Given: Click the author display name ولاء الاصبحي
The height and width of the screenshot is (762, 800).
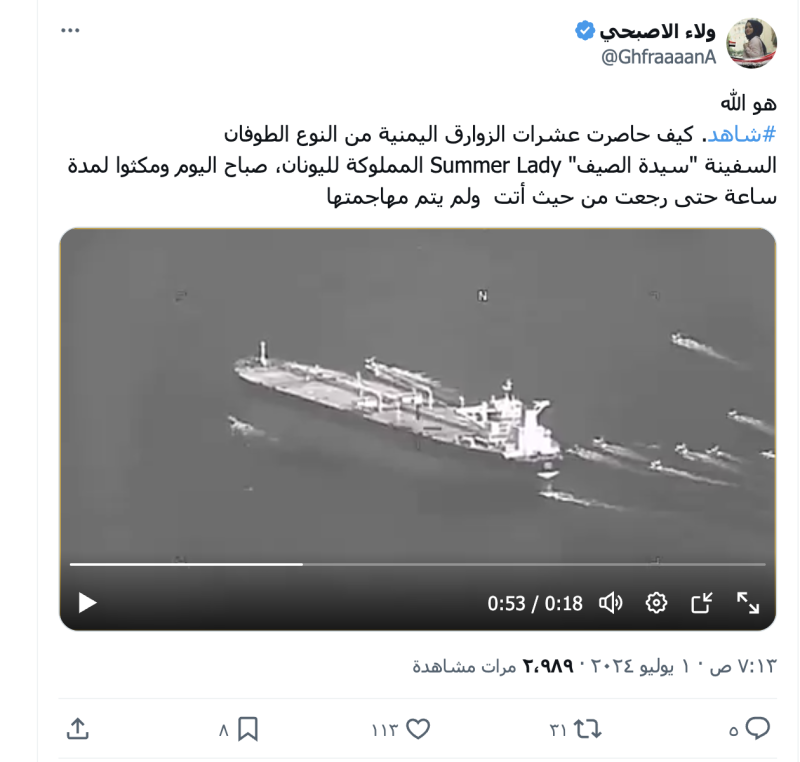Looking at the screenshot, I should (x=657, y=32).
